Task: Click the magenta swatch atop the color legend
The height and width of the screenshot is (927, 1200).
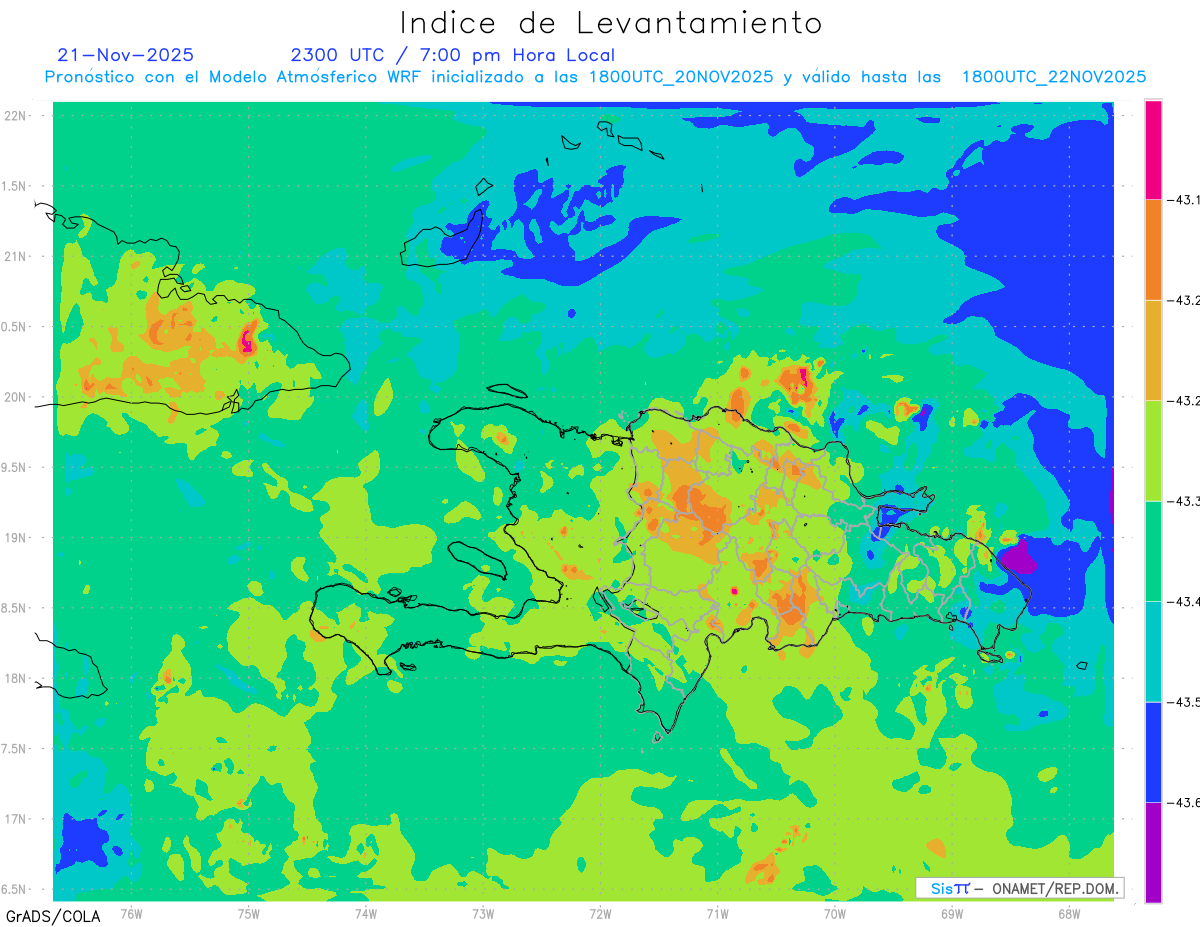Action: tap(1153, 149)
